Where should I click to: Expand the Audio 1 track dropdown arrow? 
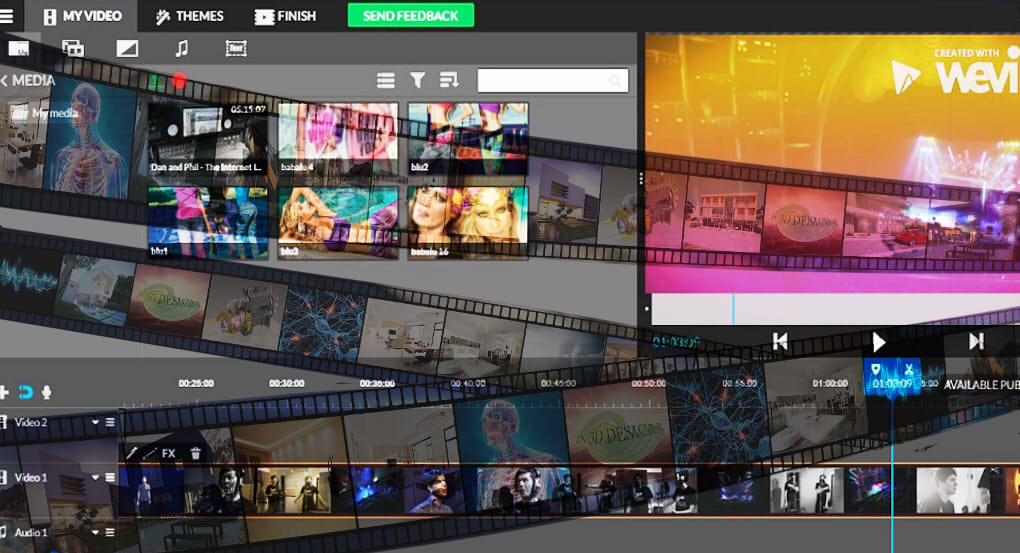[x=95, y=532]
